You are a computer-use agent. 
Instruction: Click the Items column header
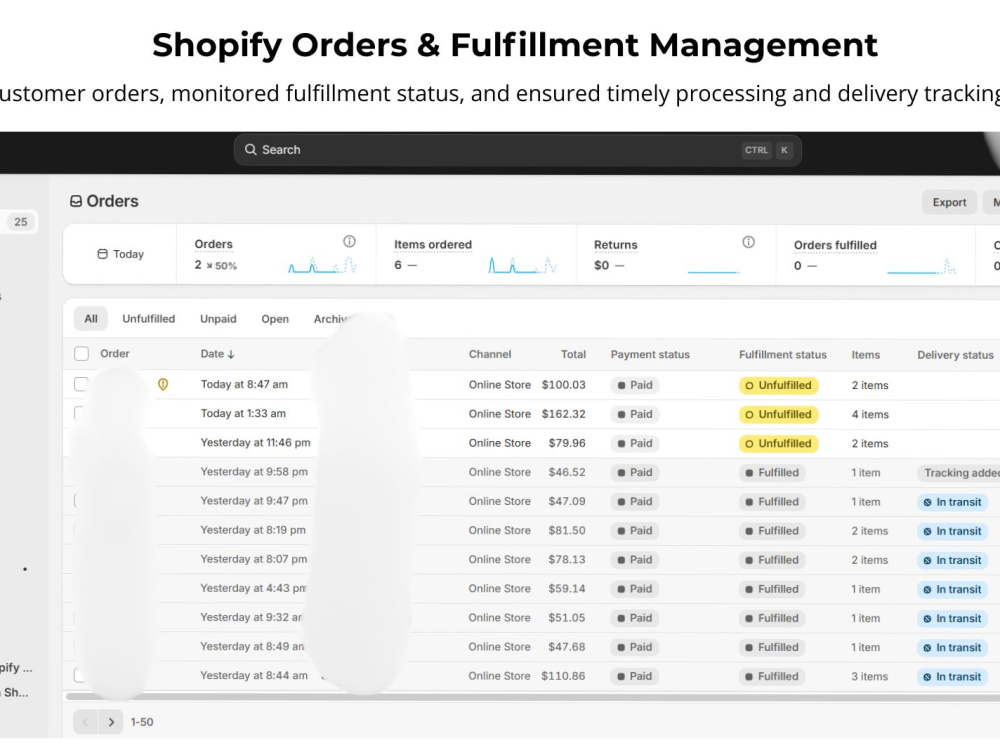point(865,355)
